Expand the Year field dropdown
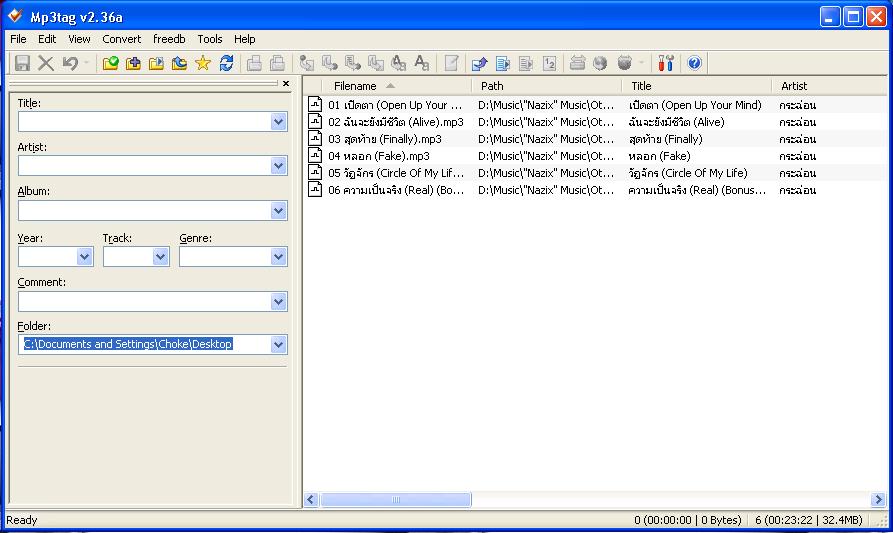This screenshot has height=533, width=893. [85, 256]
